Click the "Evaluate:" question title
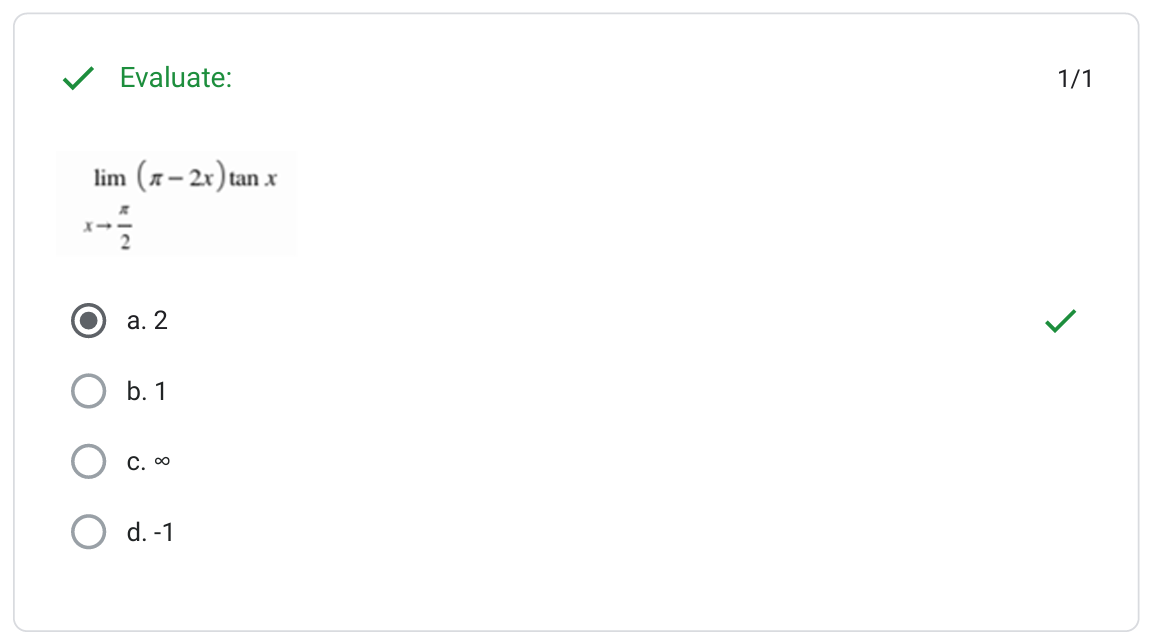This screenshot has height=643, width=1153. click(x=176, y=78)
